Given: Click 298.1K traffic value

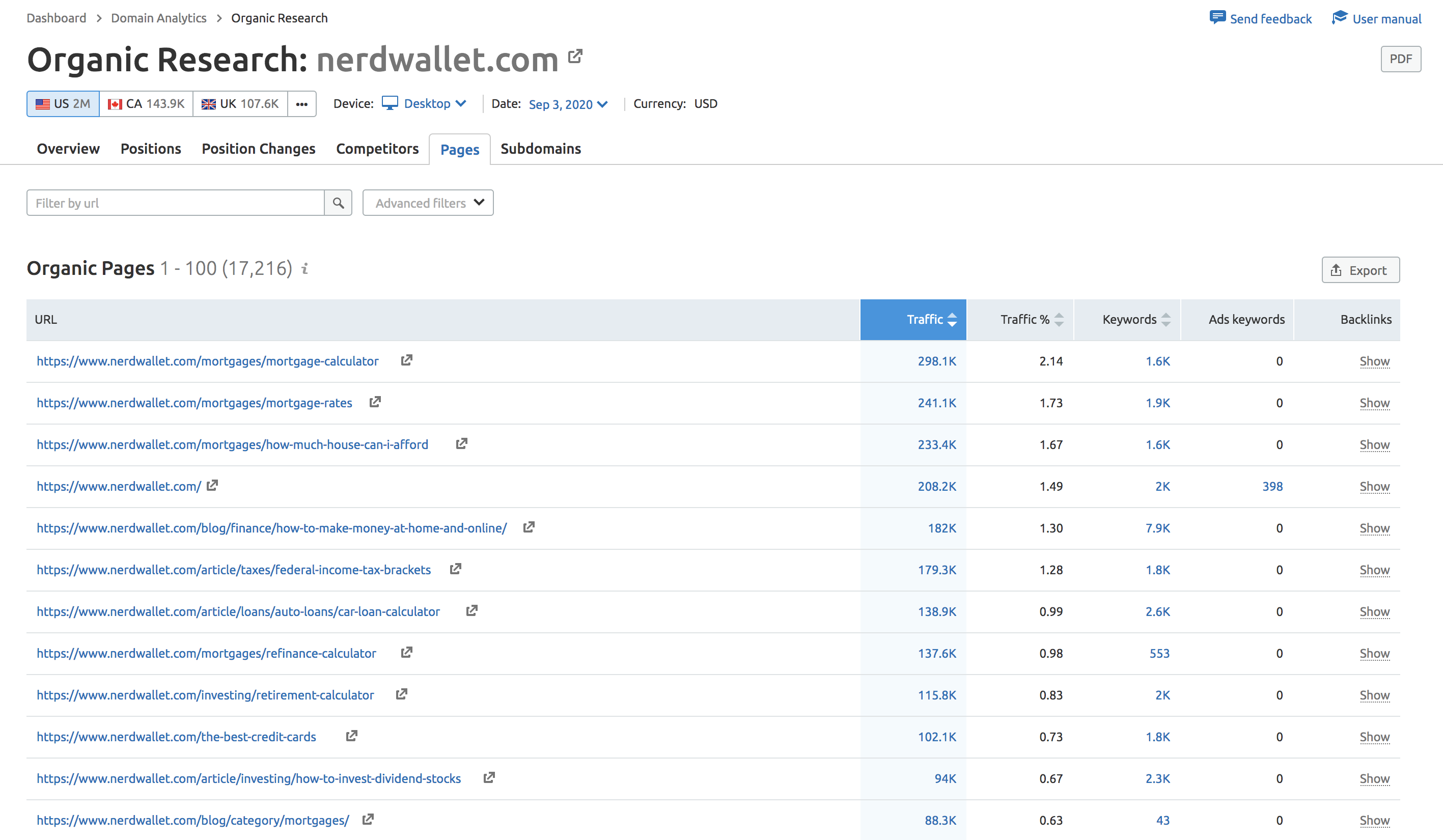Looking at the screenshot, I should (937, 361).
